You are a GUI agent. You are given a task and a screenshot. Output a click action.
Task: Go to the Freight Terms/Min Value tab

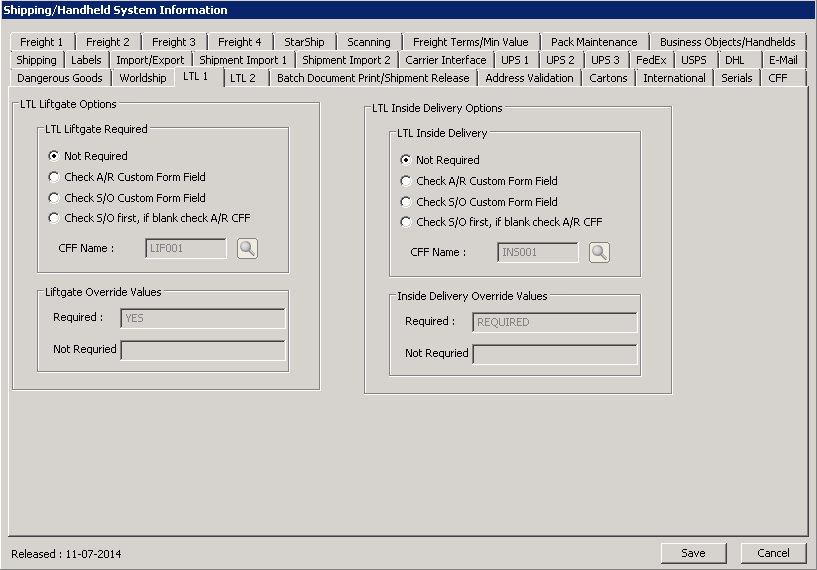pyautogui.click(x=472, y=42)
